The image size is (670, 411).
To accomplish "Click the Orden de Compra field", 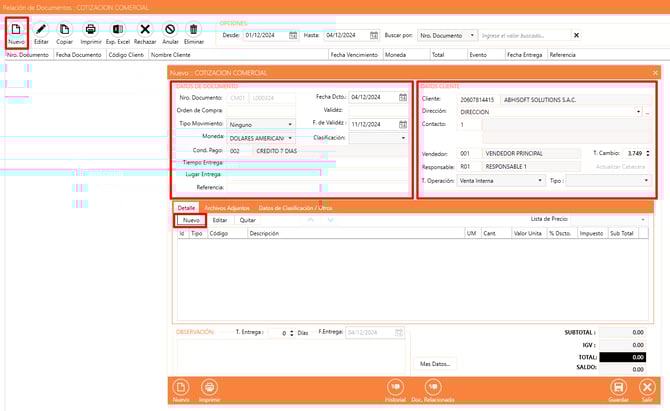I will click(261, 111).
